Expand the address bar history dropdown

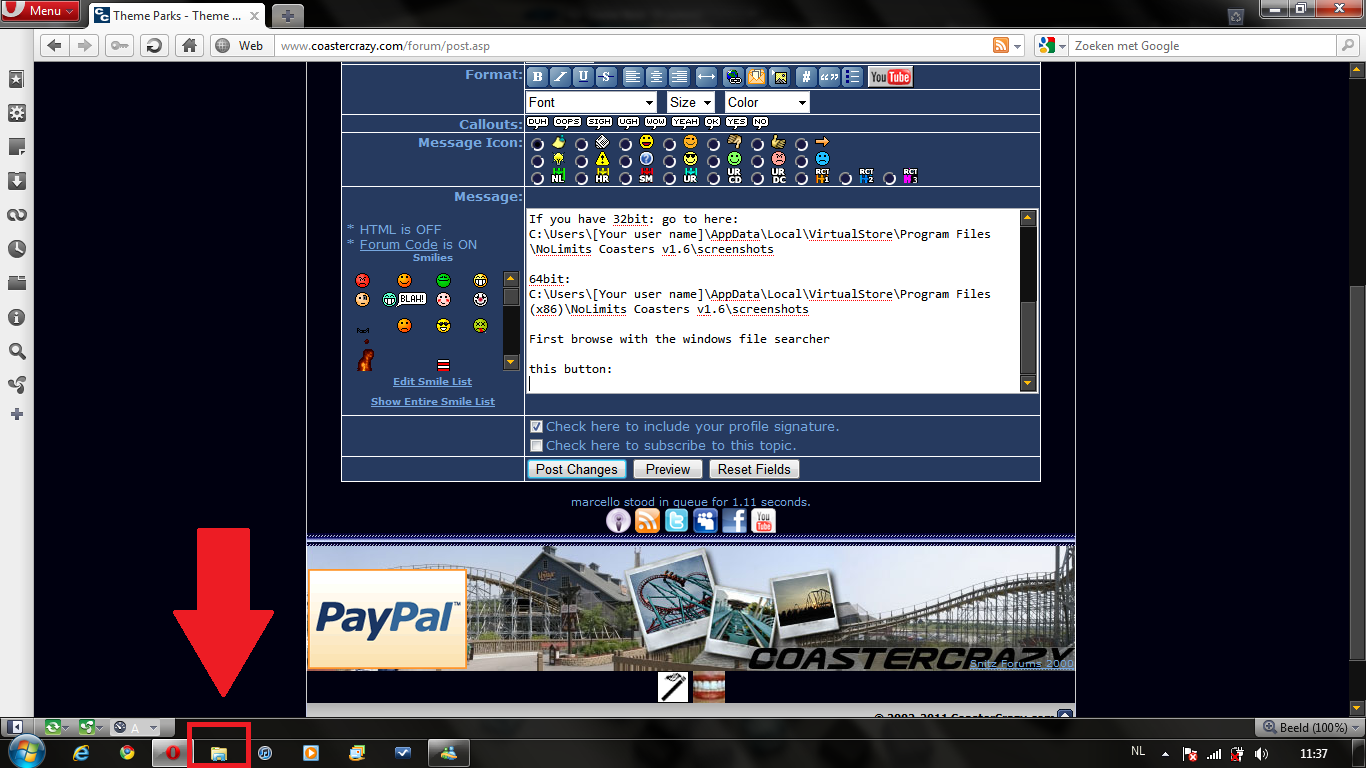[1019, 46]
